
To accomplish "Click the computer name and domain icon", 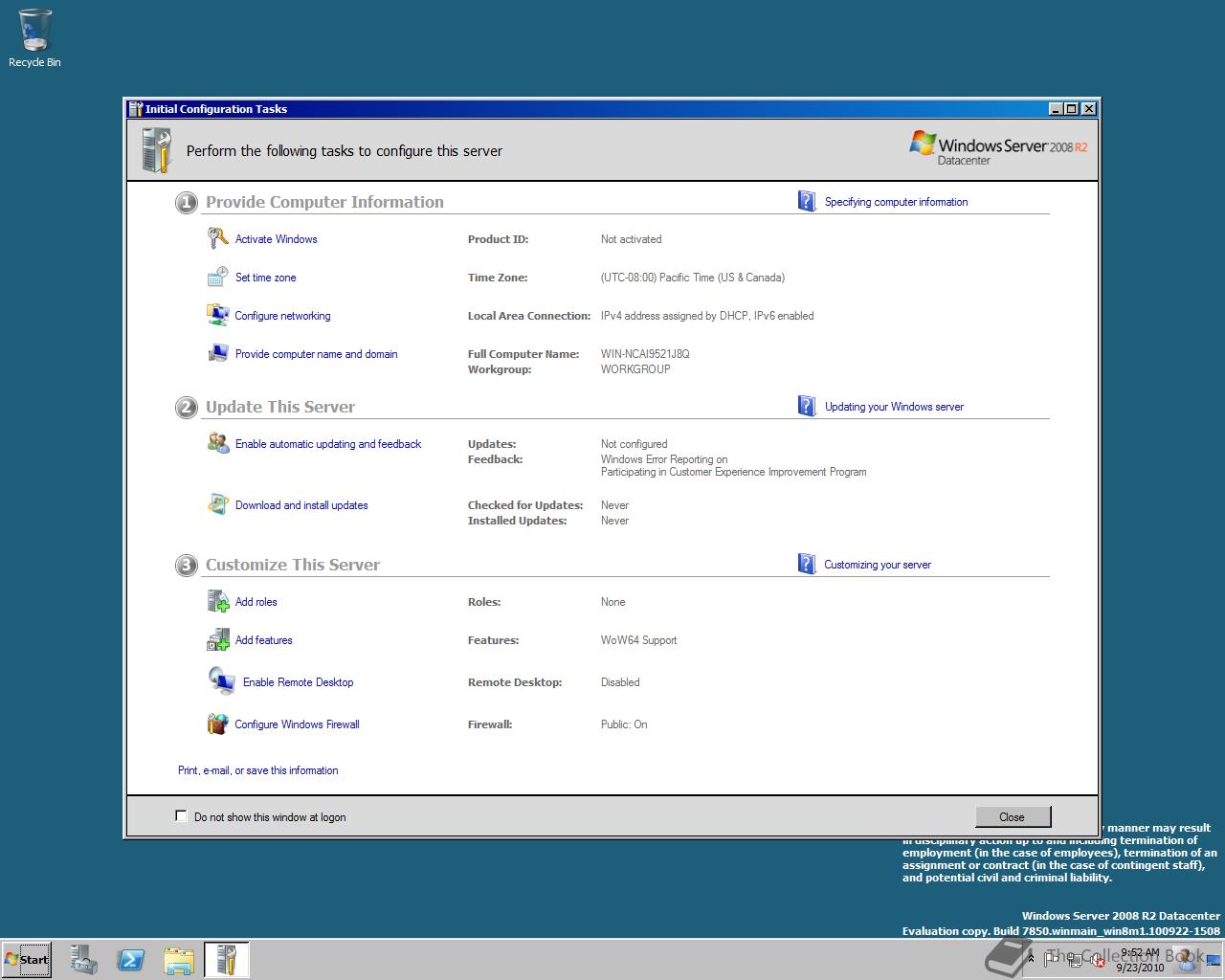I will (217, 353).
